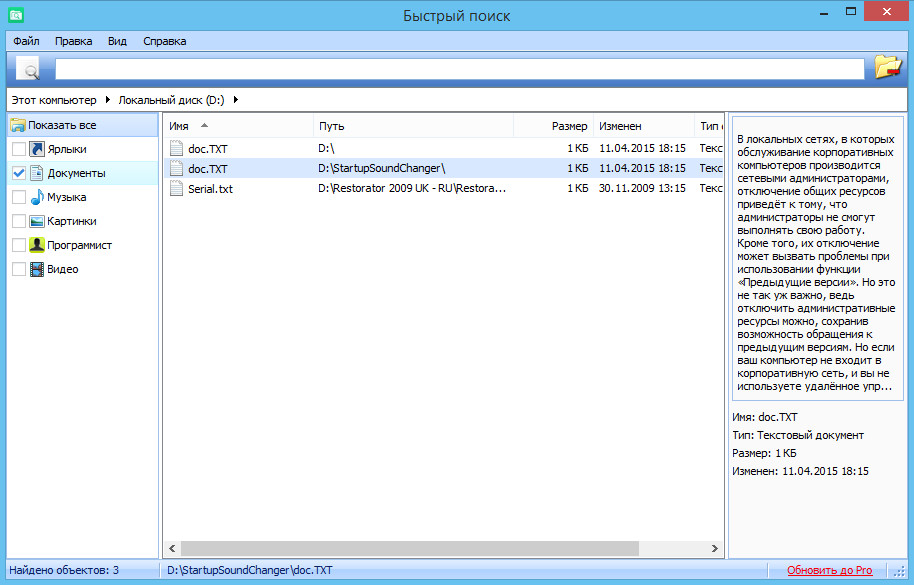Click the scrollbar right arrow
Image resolution: width=914 pixels, height=585 pixels.
click(715, 548)
